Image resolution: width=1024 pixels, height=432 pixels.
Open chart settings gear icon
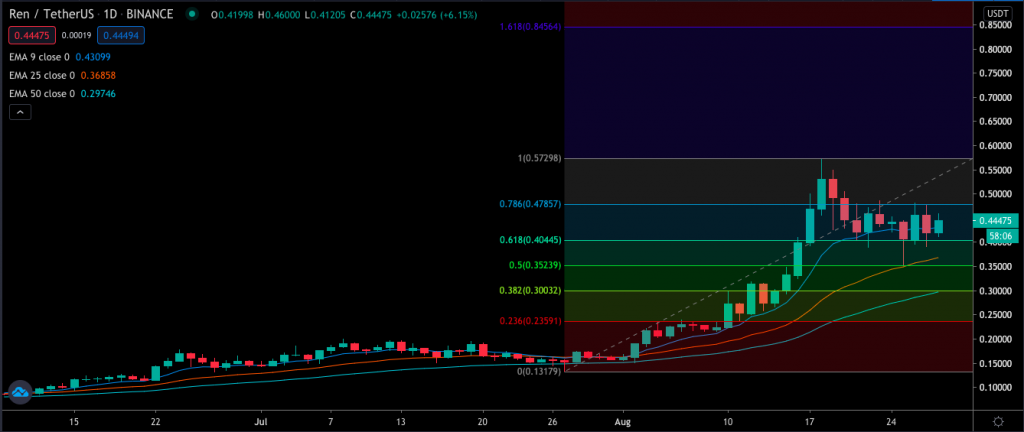998,422
